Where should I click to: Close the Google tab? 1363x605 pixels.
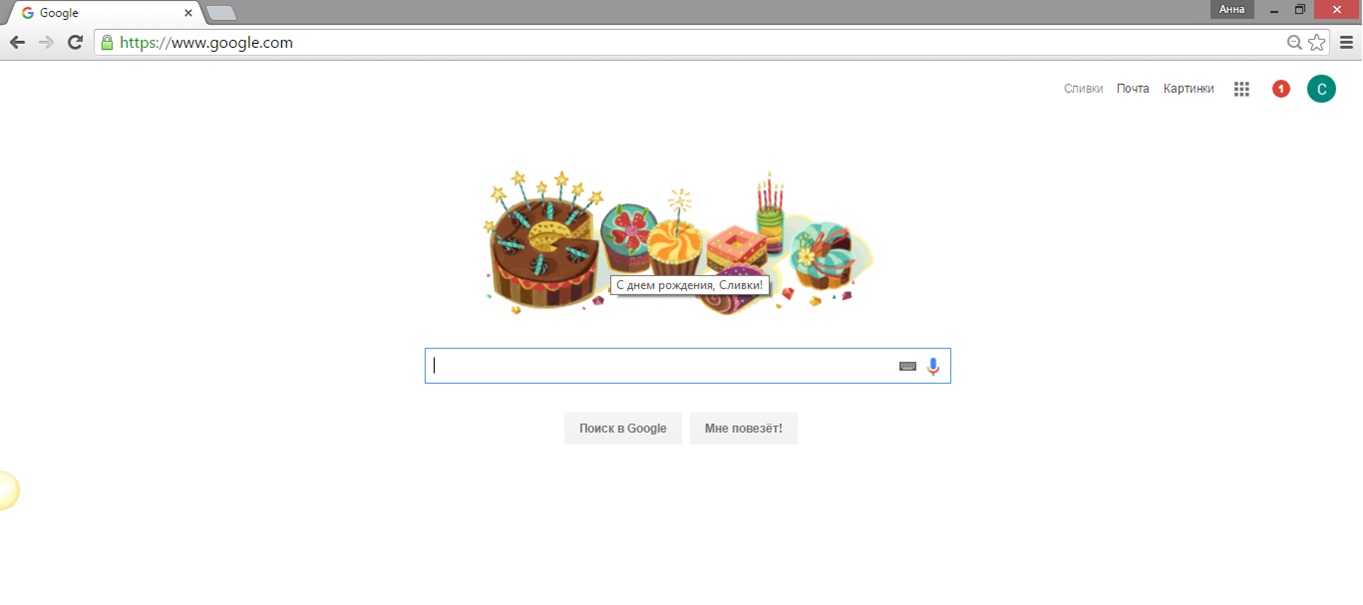(188, 13)
